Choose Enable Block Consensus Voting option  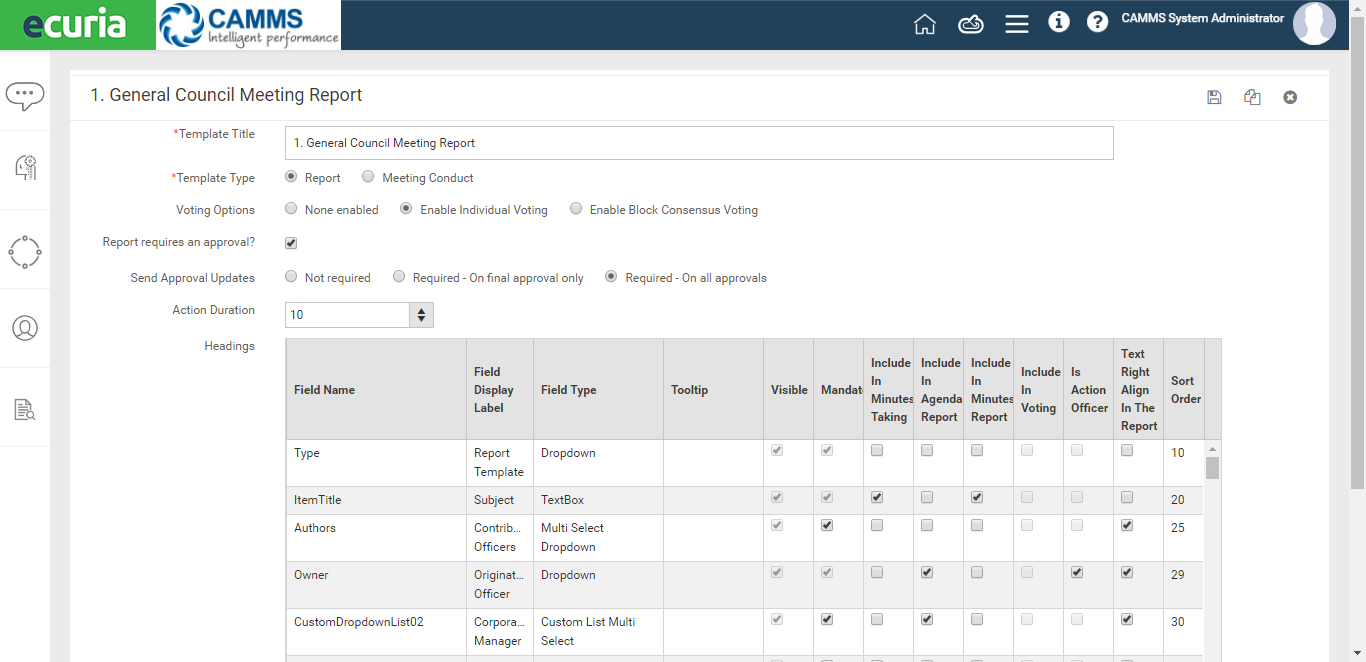tap(576, 209)
